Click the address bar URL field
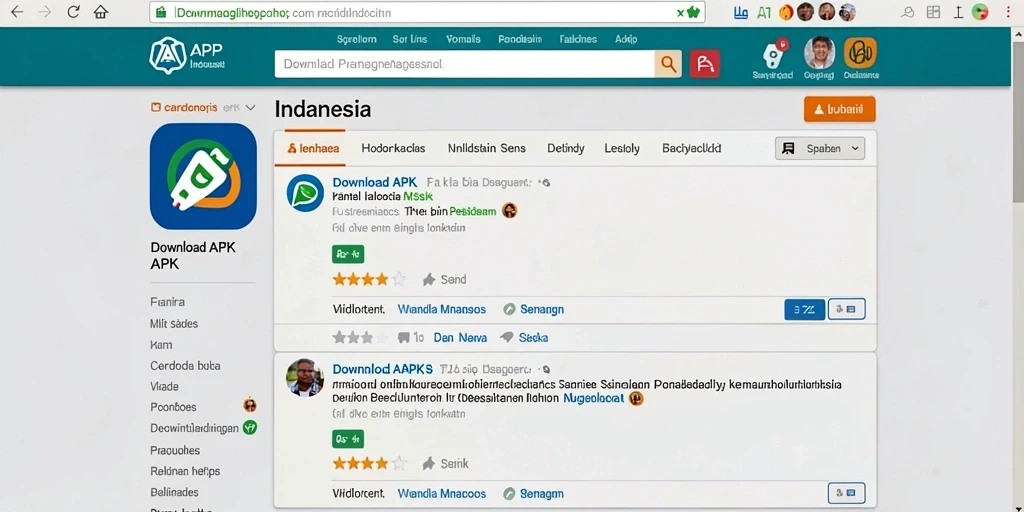This screenshot has width=1024, height=512. point(427,12)
